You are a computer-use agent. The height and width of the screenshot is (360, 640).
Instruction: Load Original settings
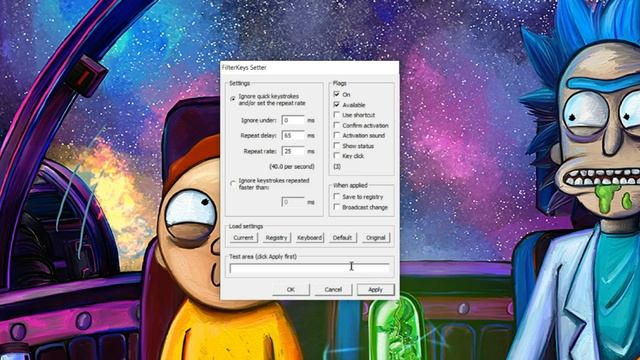[x=376, y=238]
